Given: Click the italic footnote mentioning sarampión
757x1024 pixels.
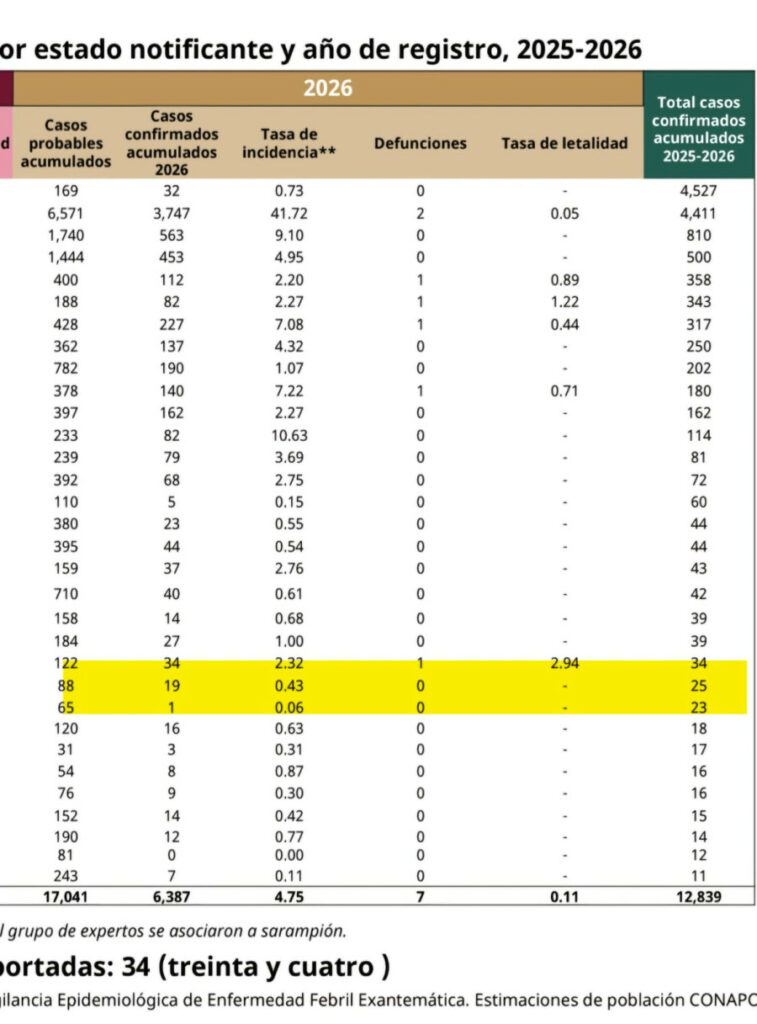Looking at the screenshot, I should [x=175, y=931].
